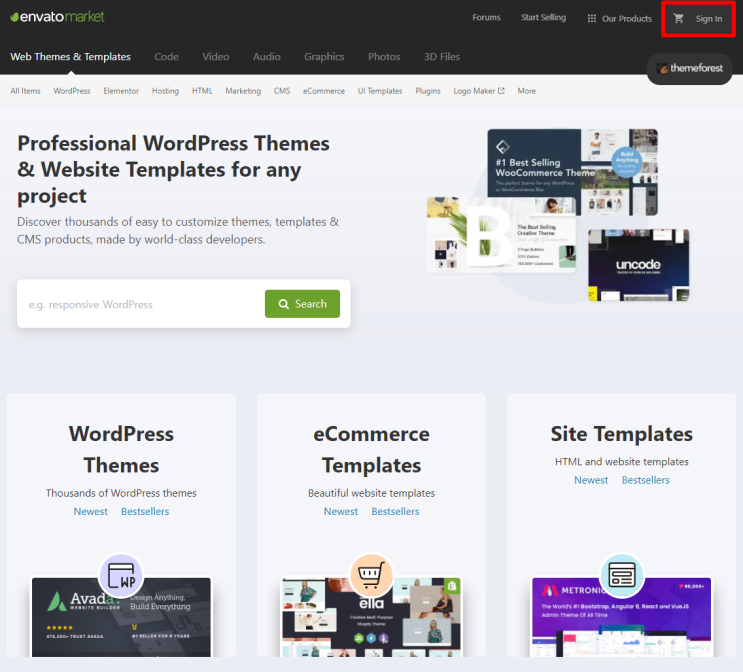
Task: Open Newest under eCommerce Templates
Action: pyautogui.click(x=341, y=511)
